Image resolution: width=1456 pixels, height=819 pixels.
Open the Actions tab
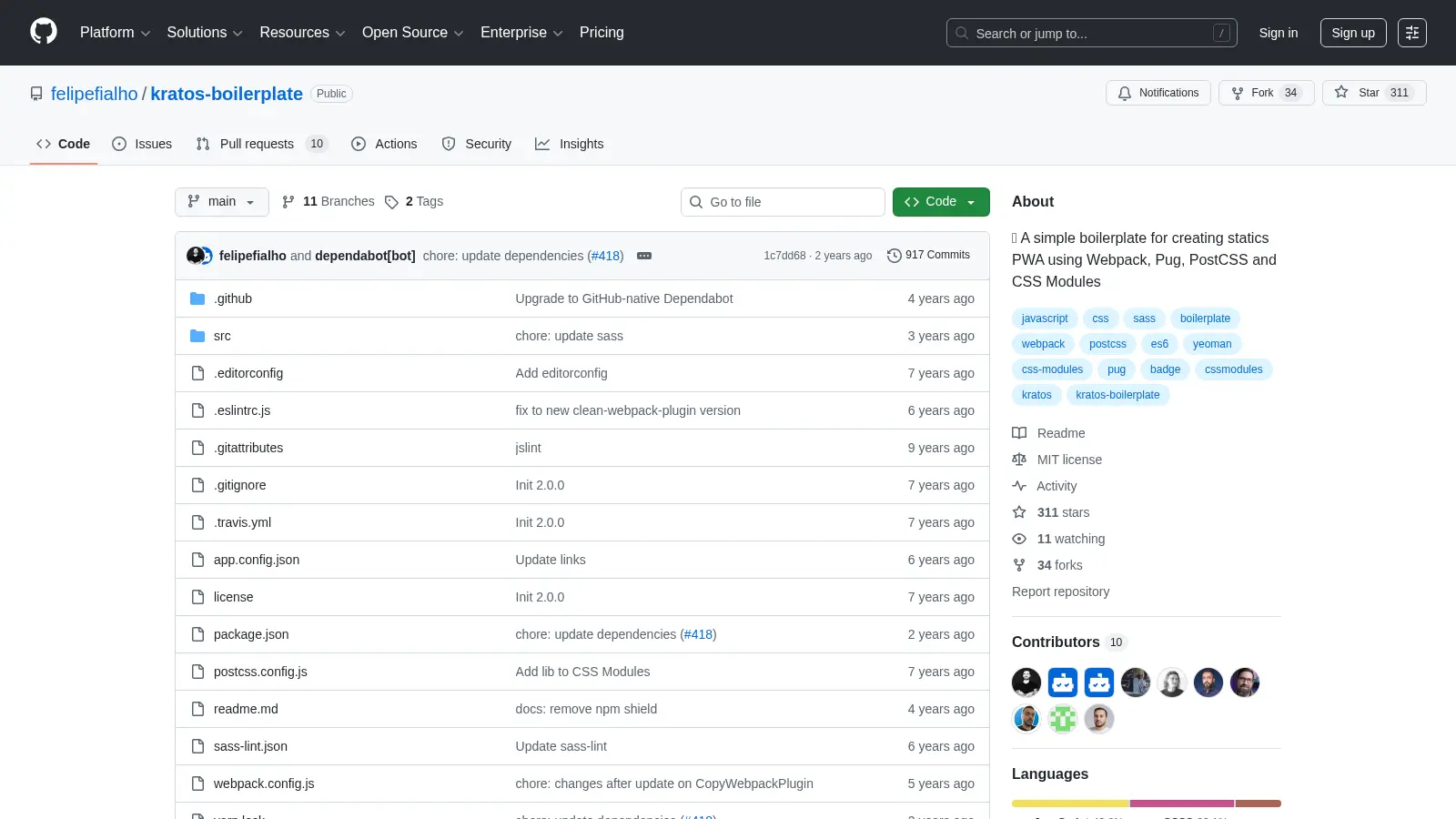click(x=384, y=144)
